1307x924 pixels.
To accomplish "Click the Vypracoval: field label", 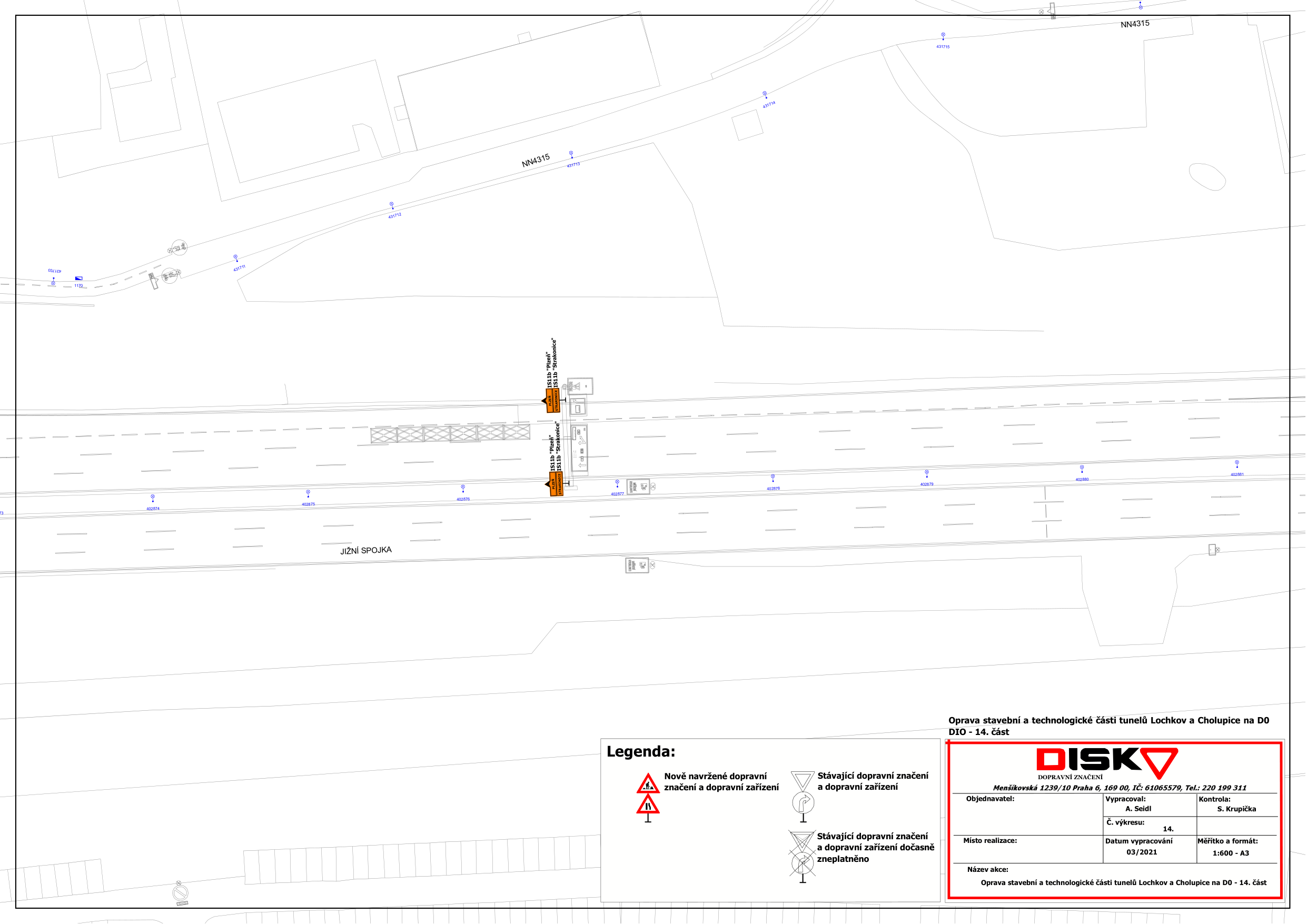I will (x=1125, y=799).
